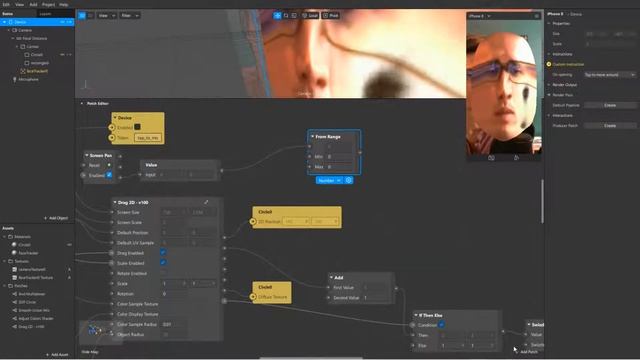Click the face tracker object icon

point(23,71)
